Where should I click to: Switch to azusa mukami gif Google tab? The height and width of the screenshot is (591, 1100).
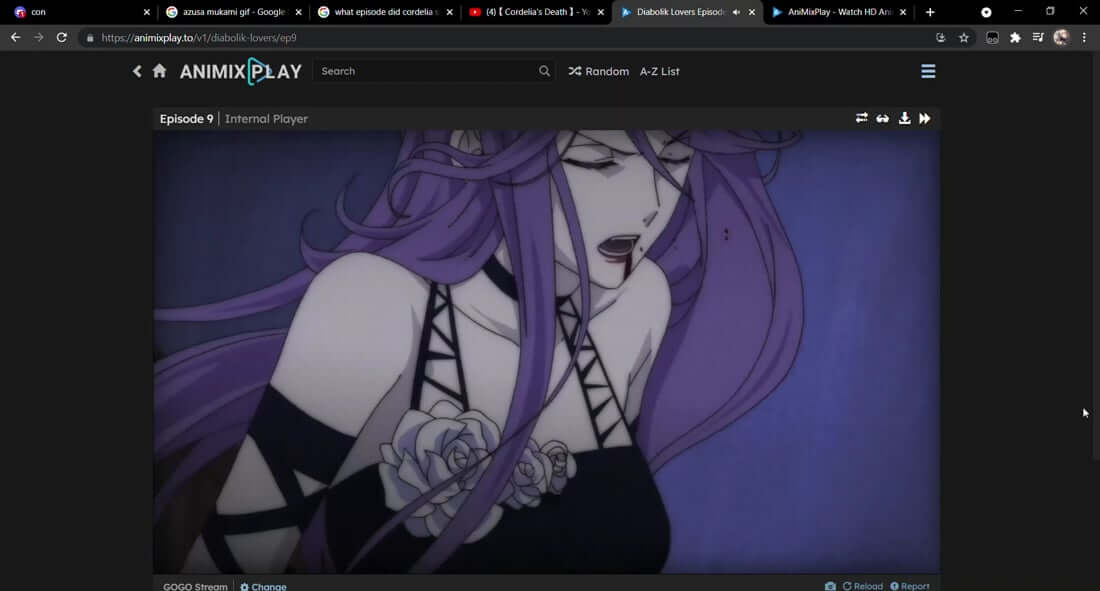click(x=232, y=12)
